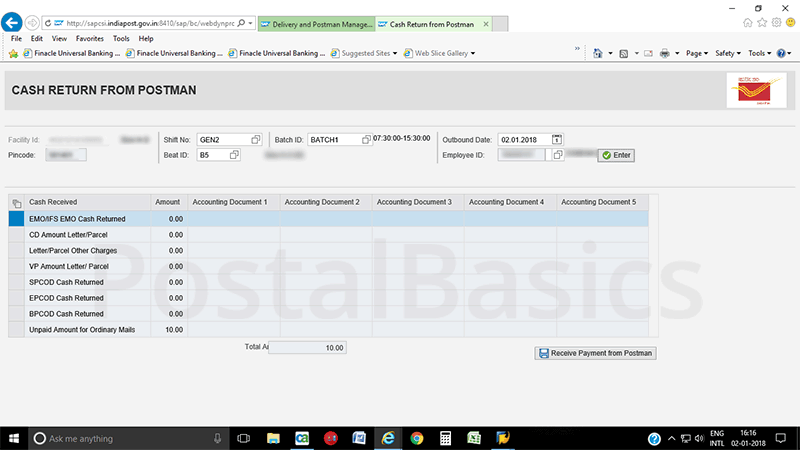Open the Favorites menu
Viewport: 800px width, 450px height.
point(89,38)
